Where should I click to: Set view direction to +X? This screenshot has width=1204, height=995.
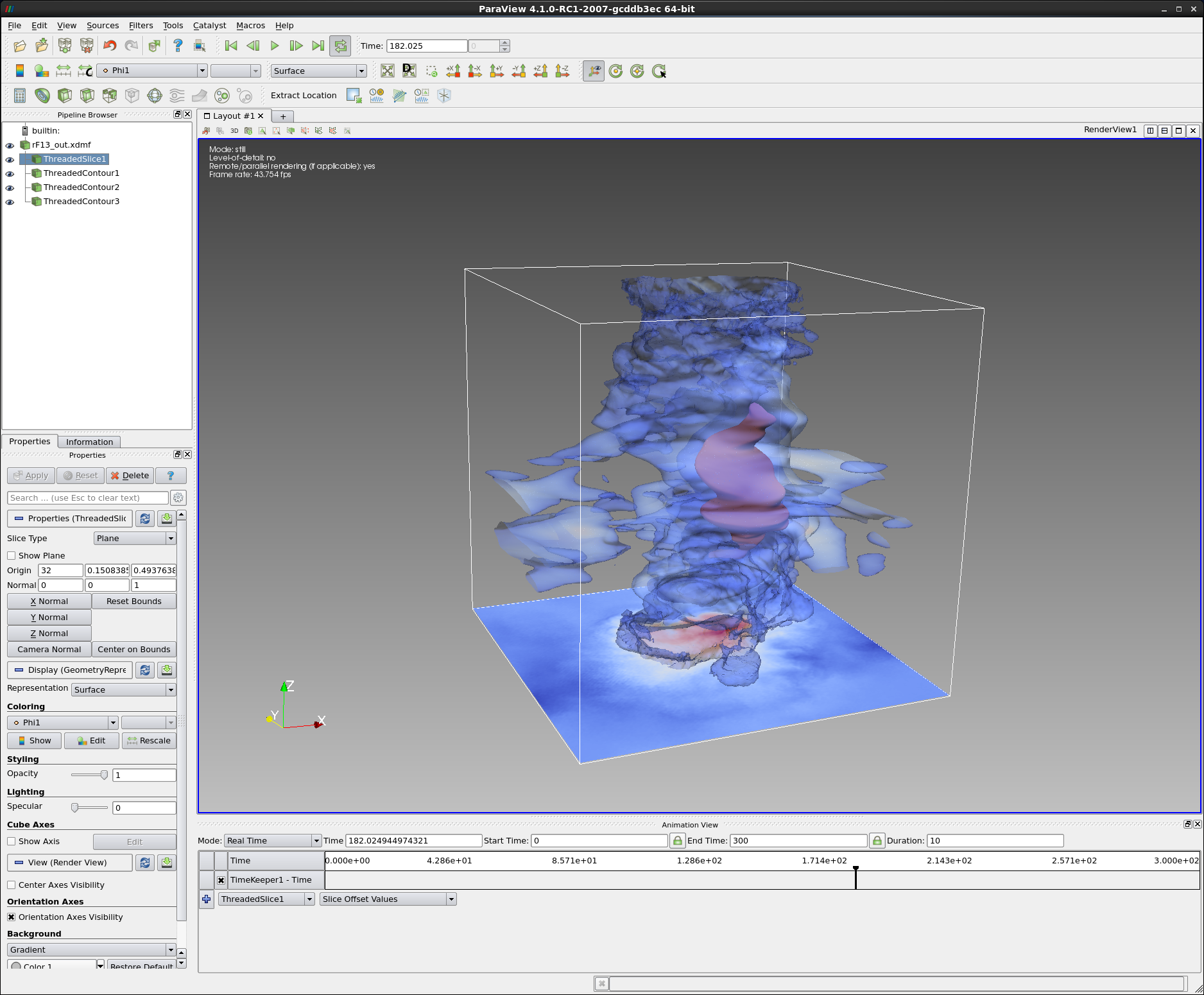pyautogui.click(x=454, y=71)
